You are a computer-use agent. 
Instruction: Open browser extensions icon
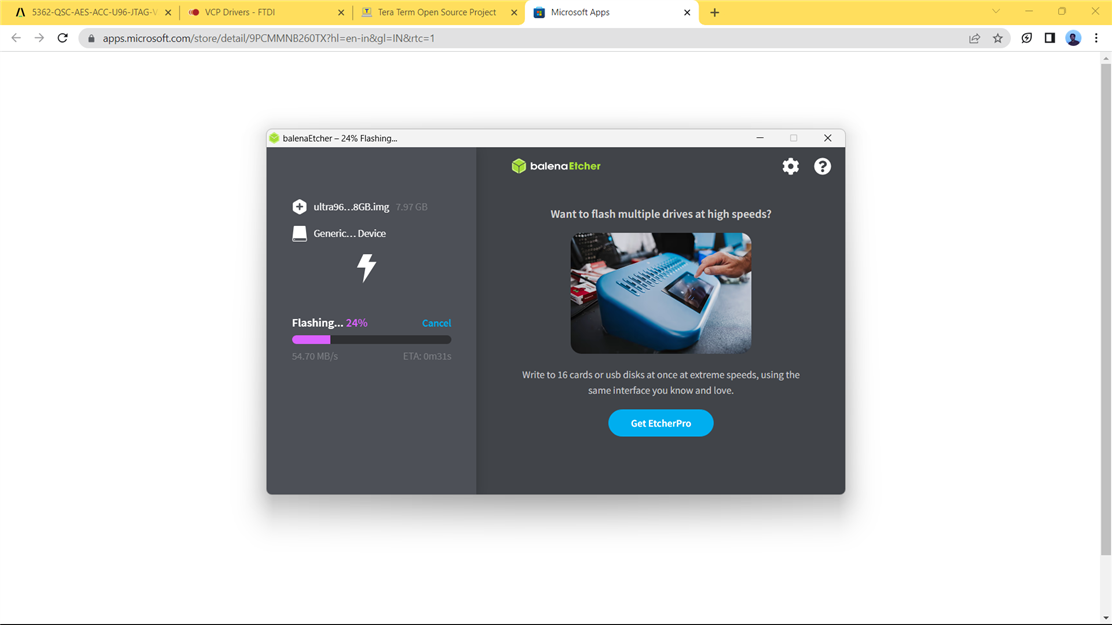(x=1026, y=38)
